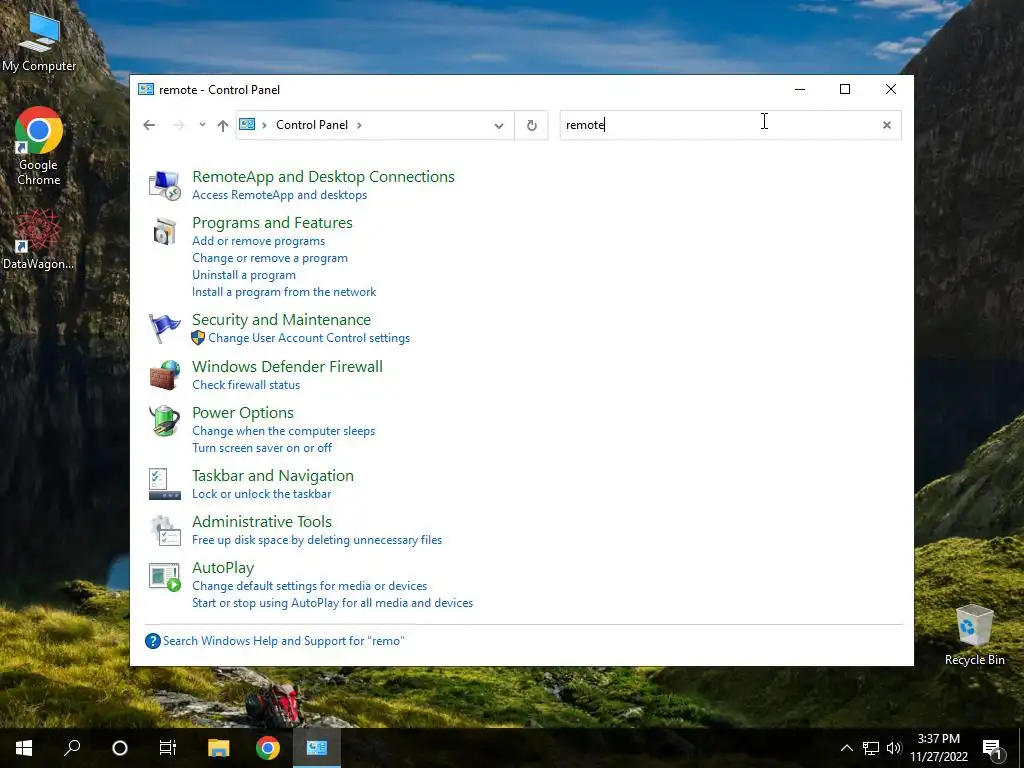Open Chrome from the taskbar
Image resolution: width=1024 pixels, height=768 pixels.
pos(268,748)
